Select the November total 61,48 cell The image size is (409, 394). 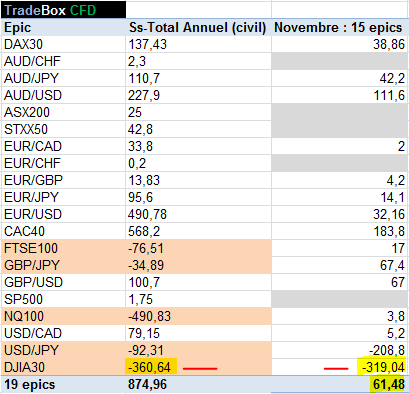click(x=389, y=384)
